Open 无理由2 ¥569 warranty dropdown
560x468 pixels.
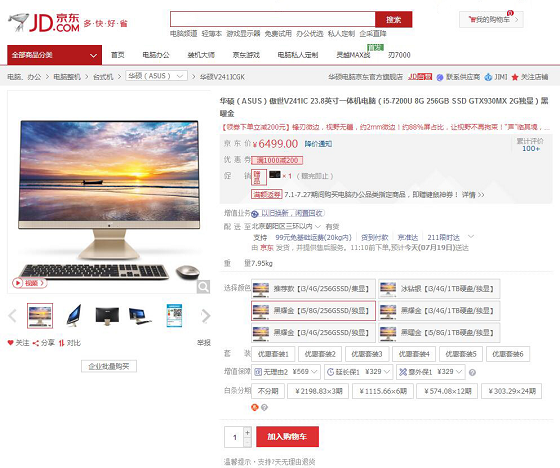286,372
